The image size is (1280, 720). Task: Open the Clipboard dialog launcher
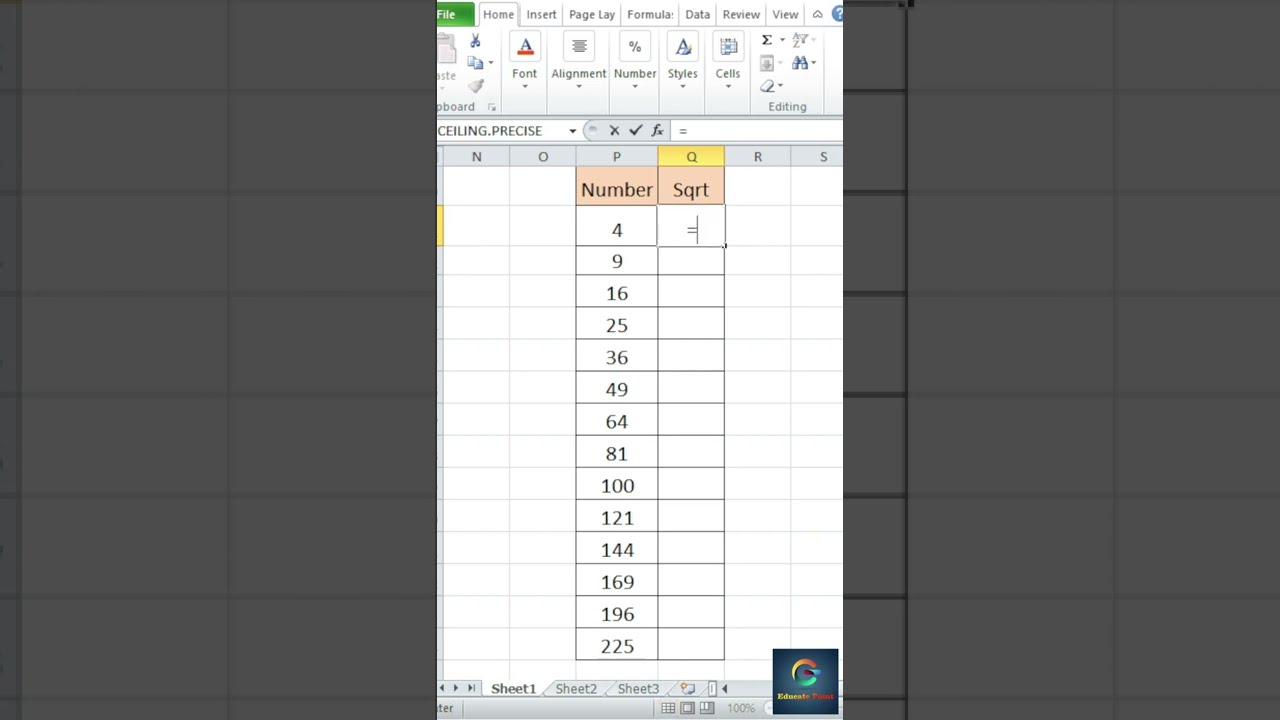coord(492,107)
